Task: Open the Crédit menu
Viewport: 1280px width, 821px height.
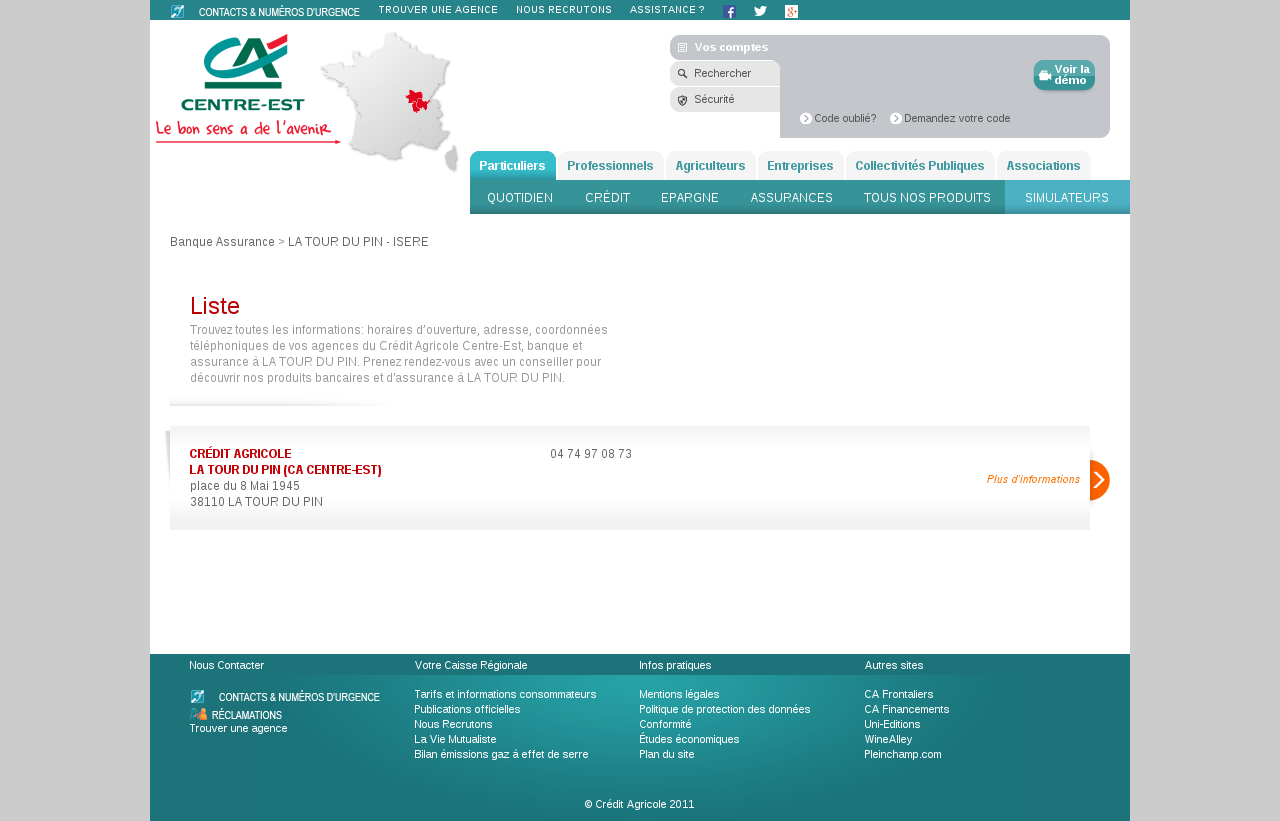Action: 608,197
